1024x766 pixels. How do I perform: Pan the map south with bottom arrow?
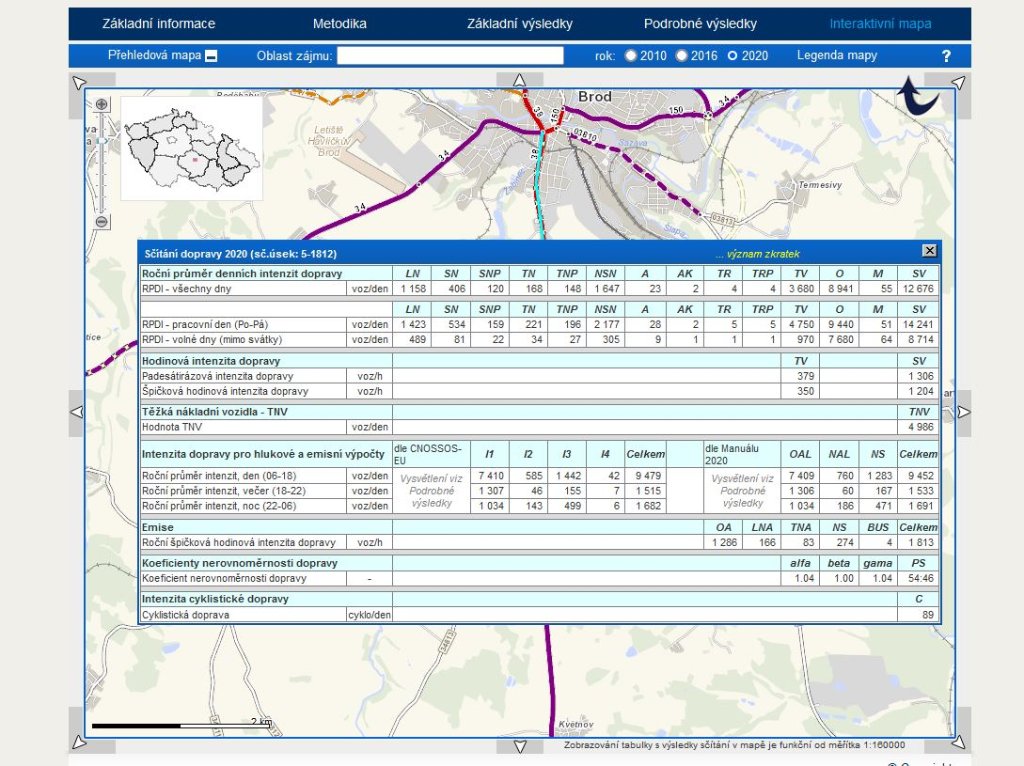point(519,746)
